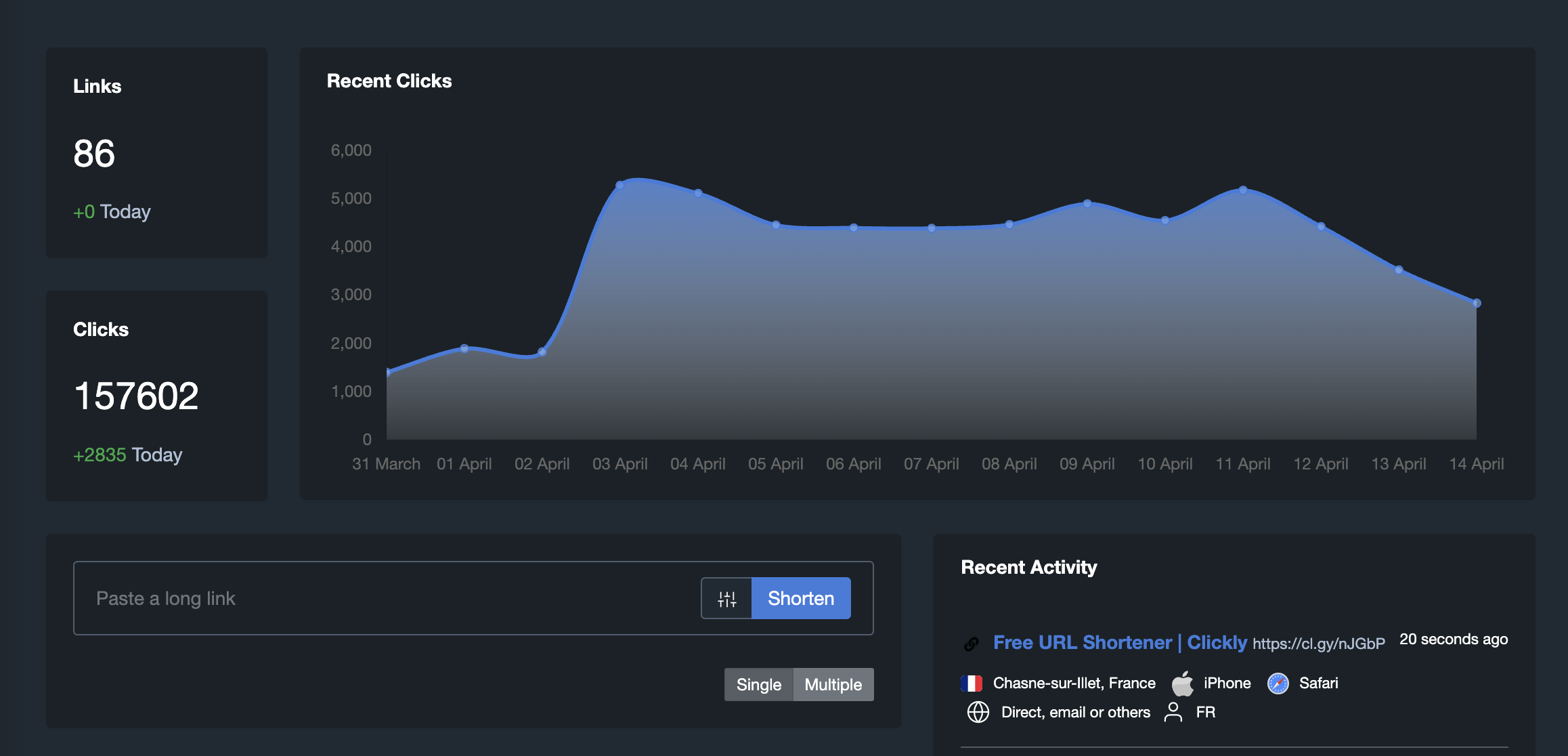
Task: Click the Links count 86
Action: click(94, 154)
